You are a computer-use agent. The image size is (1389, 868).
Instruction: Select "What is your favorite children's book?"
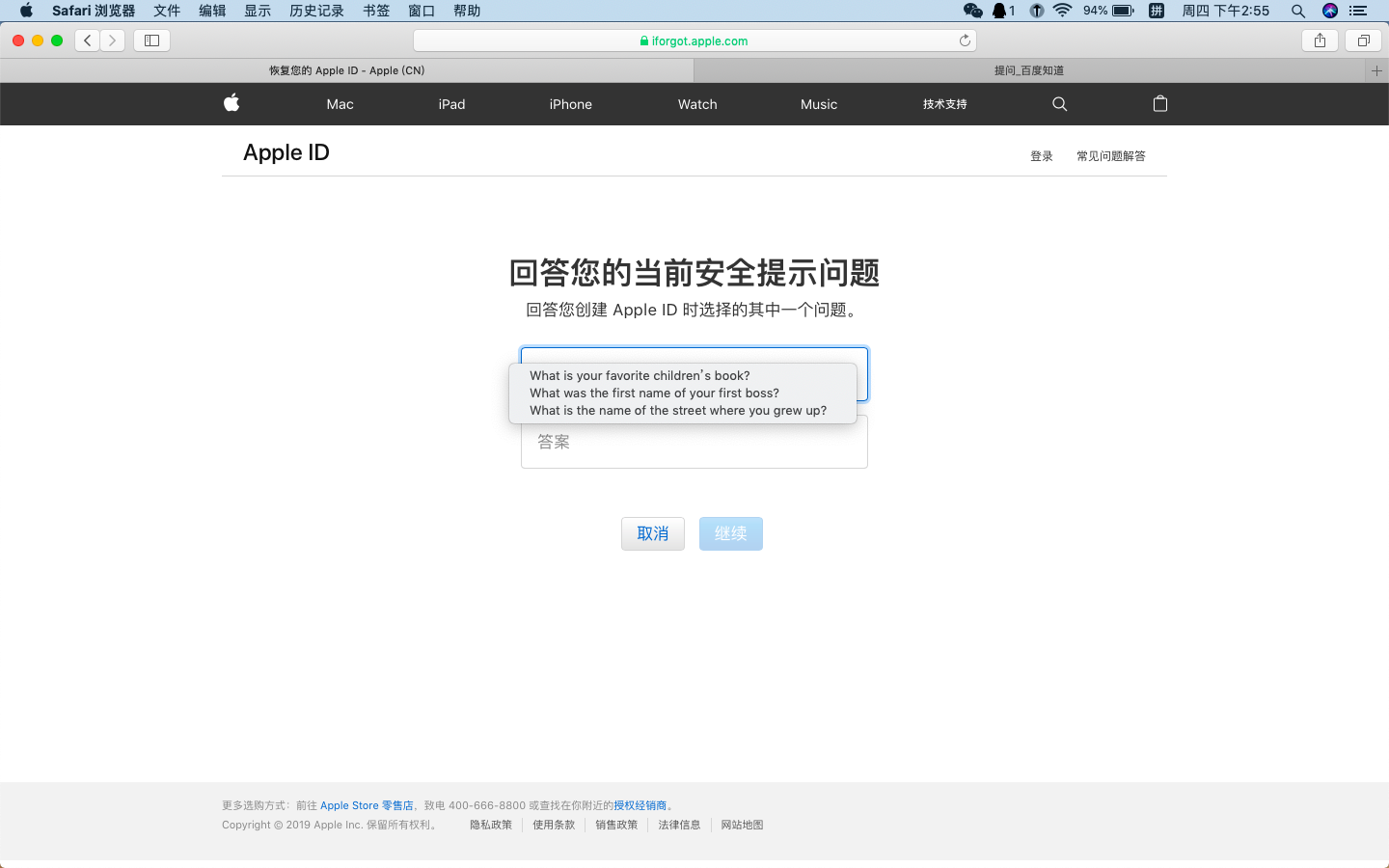(640, 375)
